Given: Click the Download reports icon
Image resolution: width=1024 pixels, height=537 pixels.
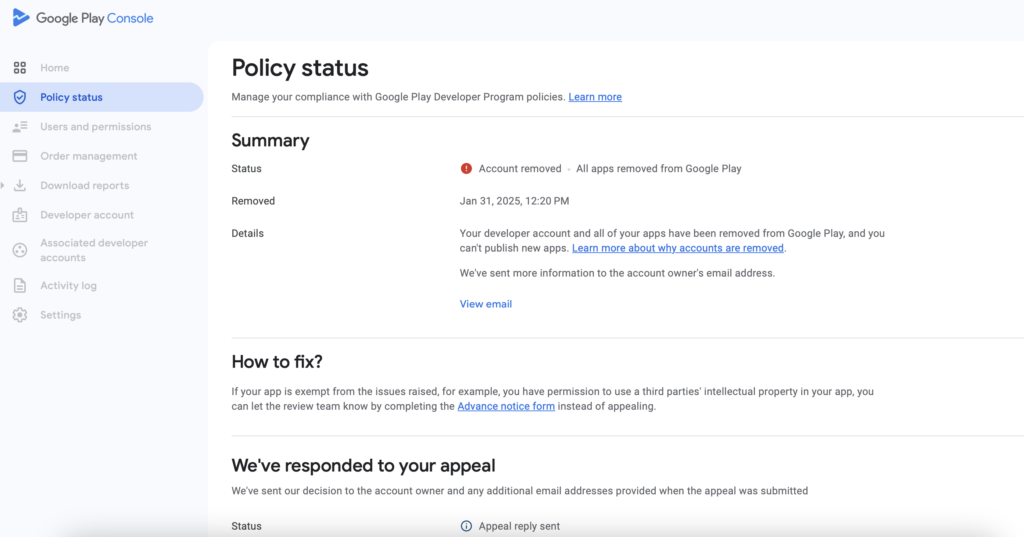Looking at the screenshot, I should coord(20,186).
